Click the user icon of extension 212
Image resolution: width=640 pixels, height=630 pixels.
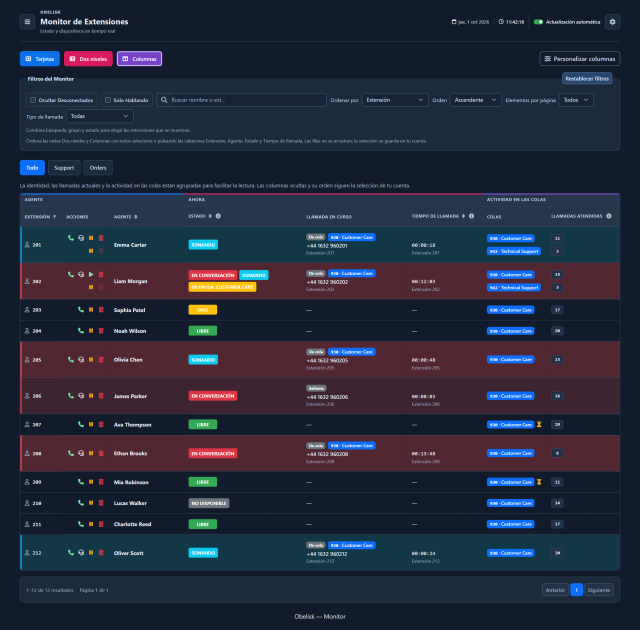27,553
